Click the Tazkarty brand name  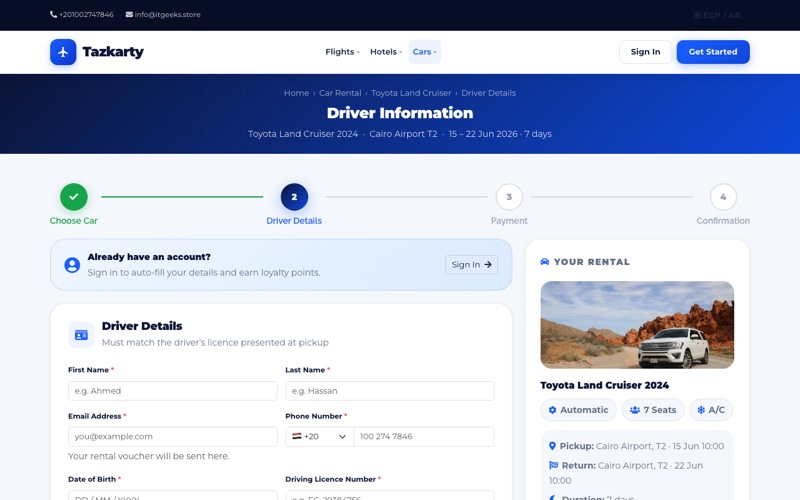tap(113, 52)
